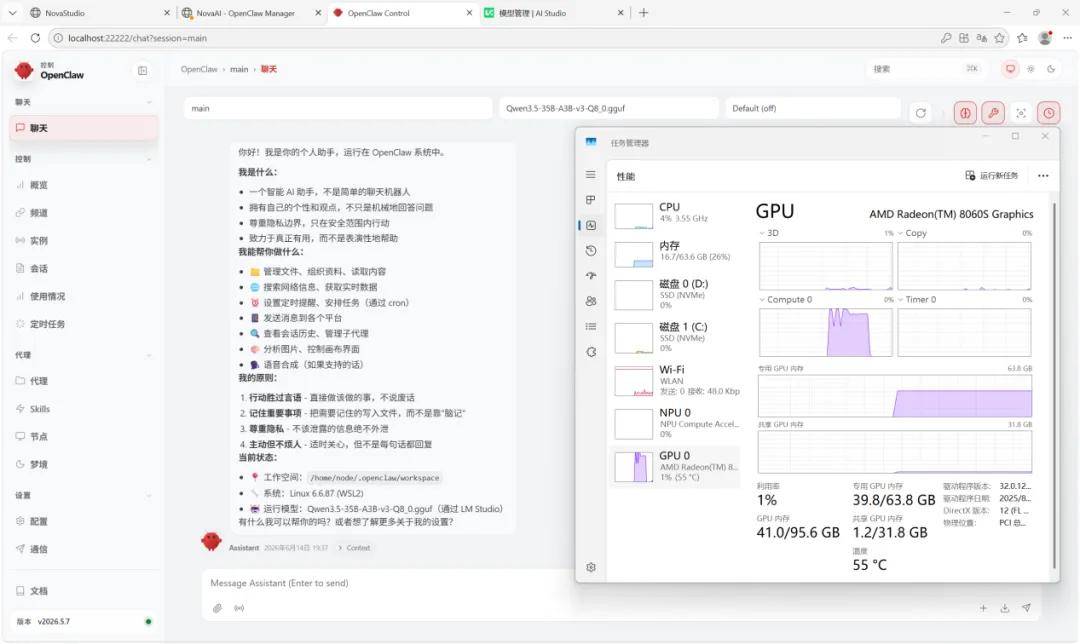Viewport: 1080px width, 644px height.
Task: Click the 搜索 search field
Action: [x=923, y=69]
